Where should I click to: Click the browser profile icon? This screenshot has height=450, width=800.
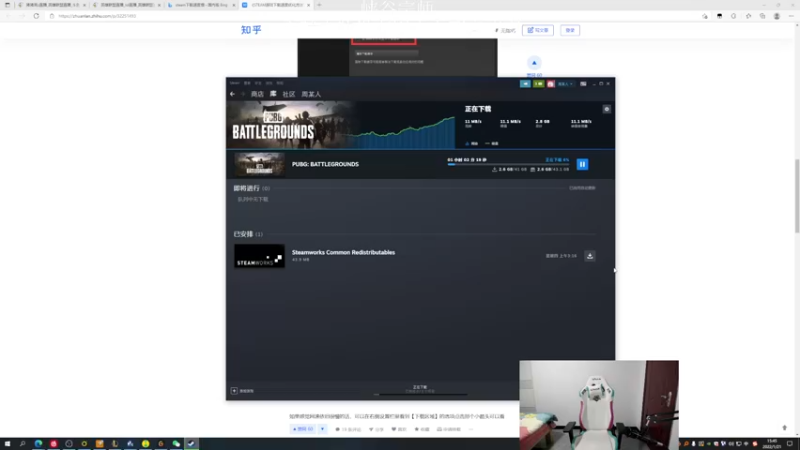(777, 16)
